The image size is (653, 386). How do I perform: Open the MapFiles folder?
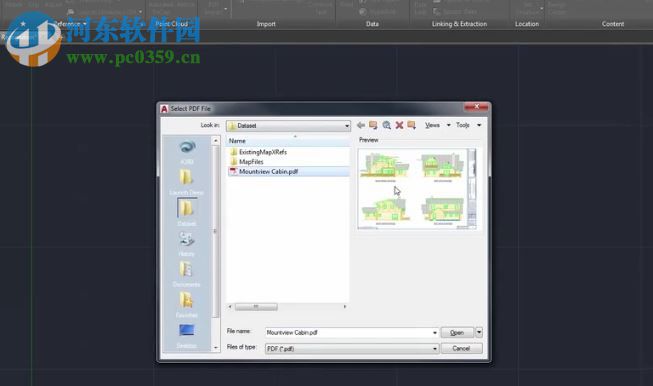tap(251, 162)
